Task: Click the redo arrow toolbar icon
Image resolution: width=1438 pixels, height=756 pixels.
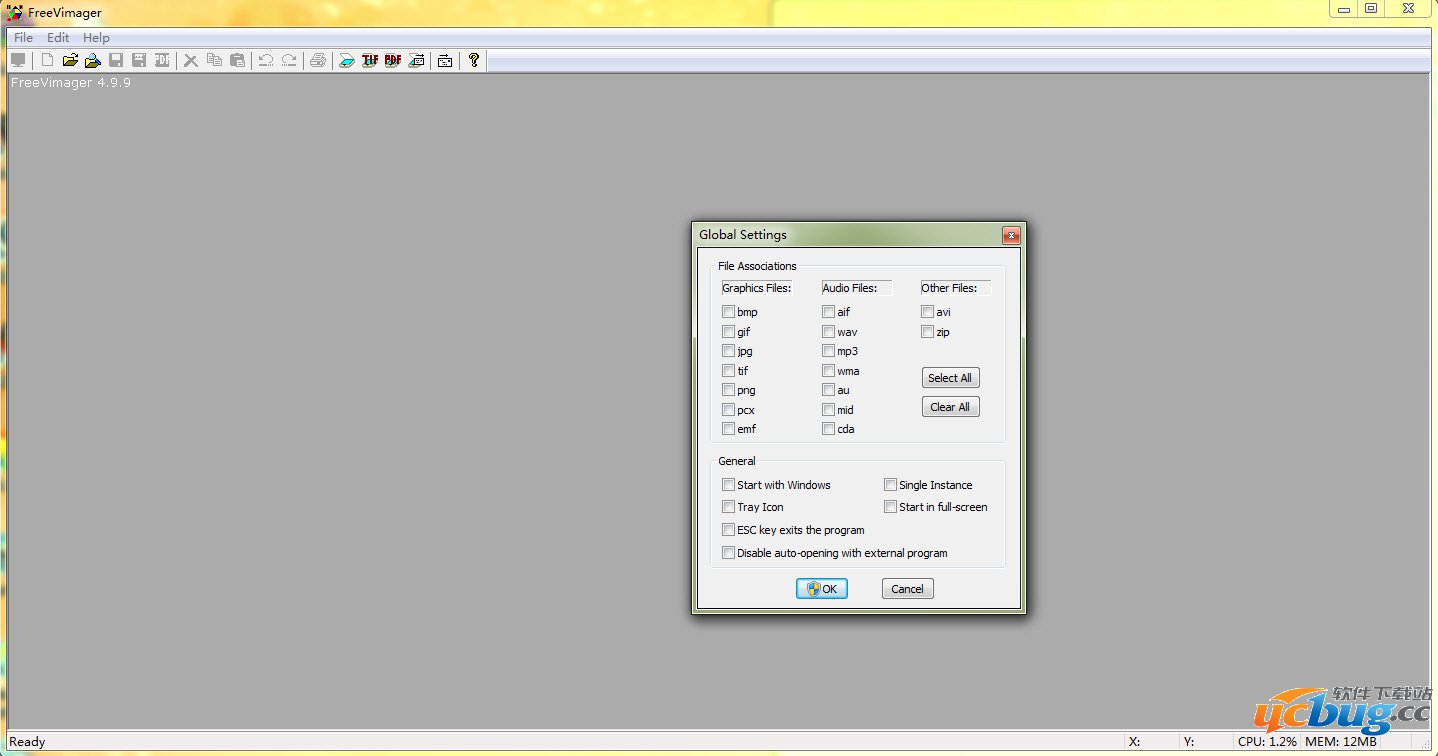Action: click(289, 60)
